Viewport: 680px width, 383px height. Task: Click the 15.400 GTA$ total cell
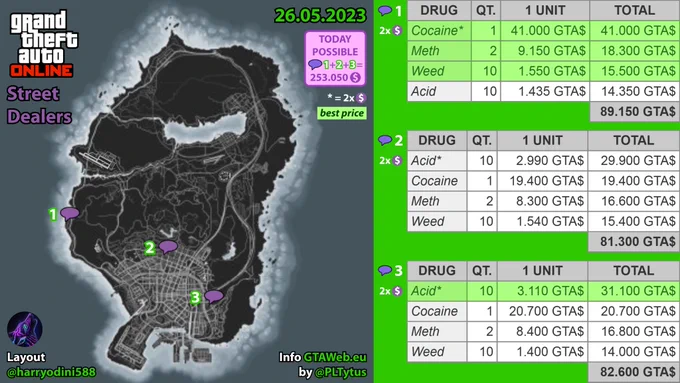[634, 222]
